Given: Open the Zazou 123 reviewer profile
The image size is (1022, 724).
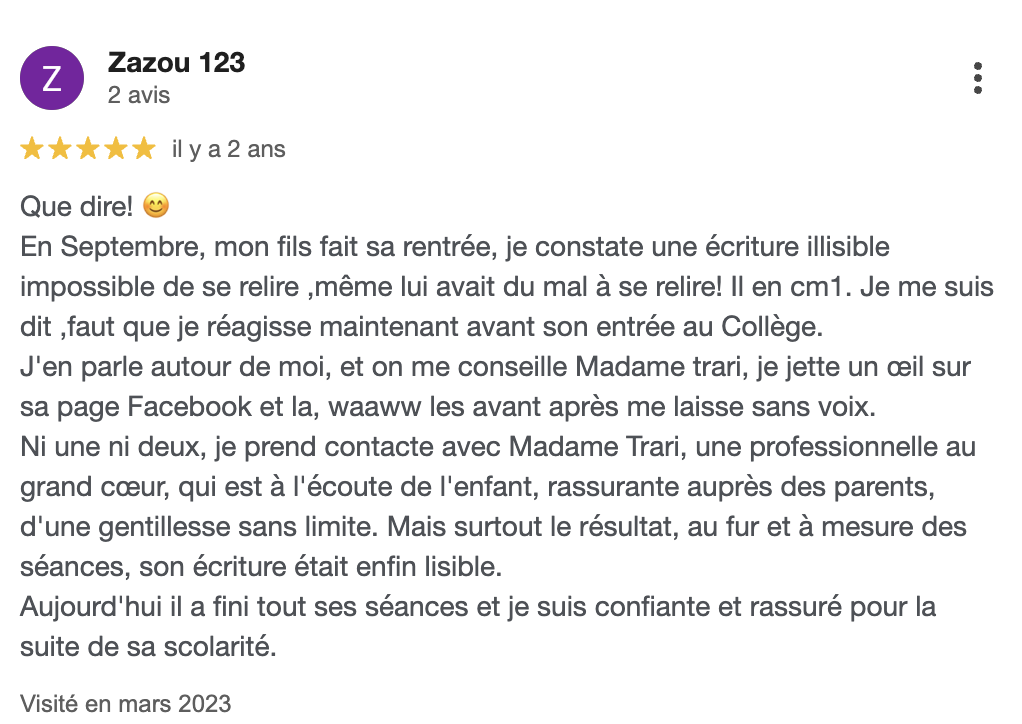Looking at the screenshot, I should pos(176,63).
